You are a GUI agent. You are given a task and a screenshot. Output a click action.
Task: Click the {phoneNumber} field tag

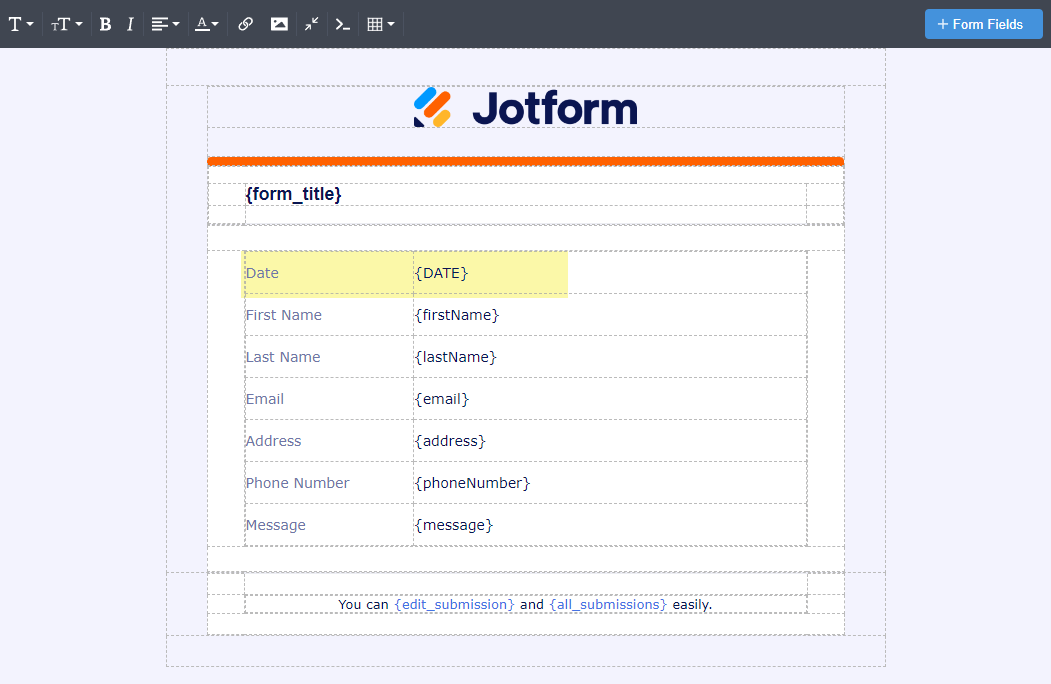pos(473,483)
